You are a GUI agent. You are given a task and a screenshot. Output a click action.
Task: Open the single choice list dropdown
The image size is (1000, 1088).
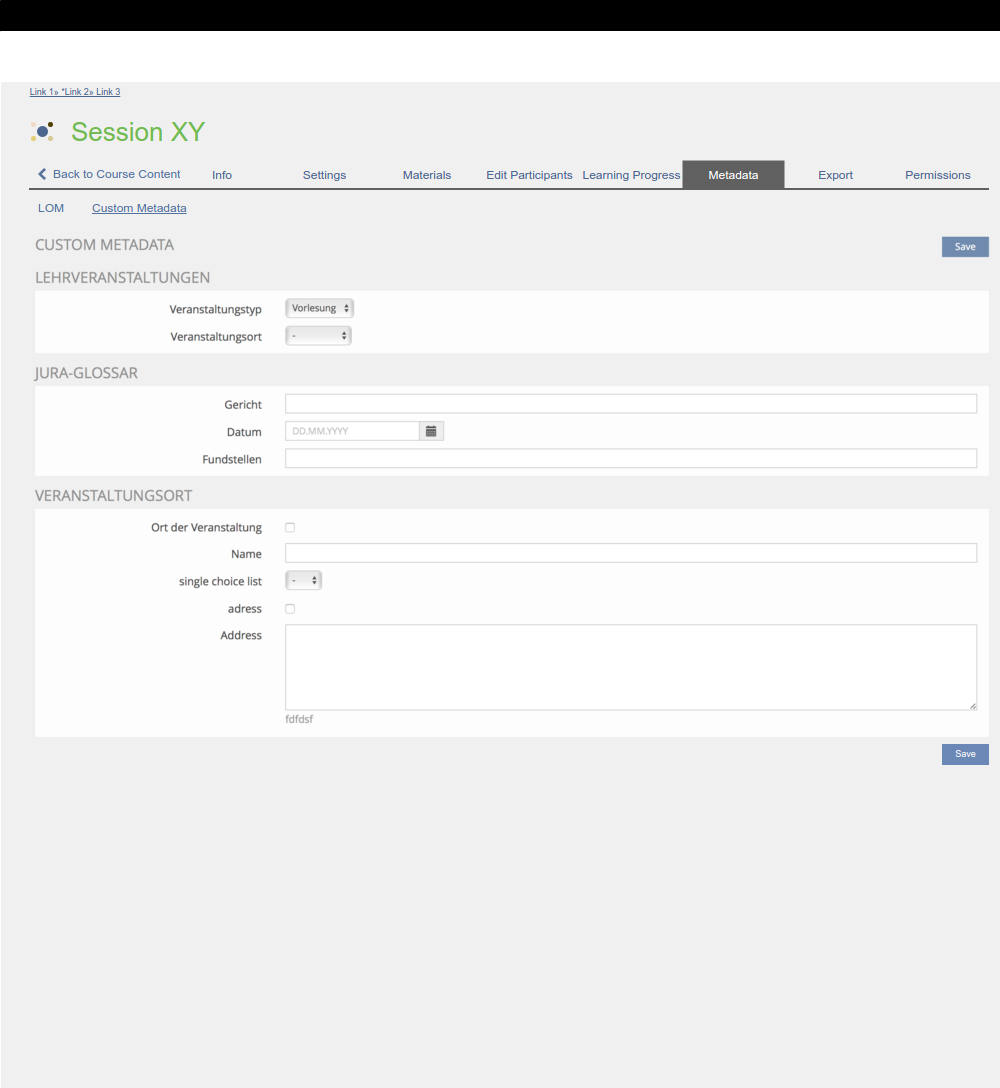pos(303,580)
